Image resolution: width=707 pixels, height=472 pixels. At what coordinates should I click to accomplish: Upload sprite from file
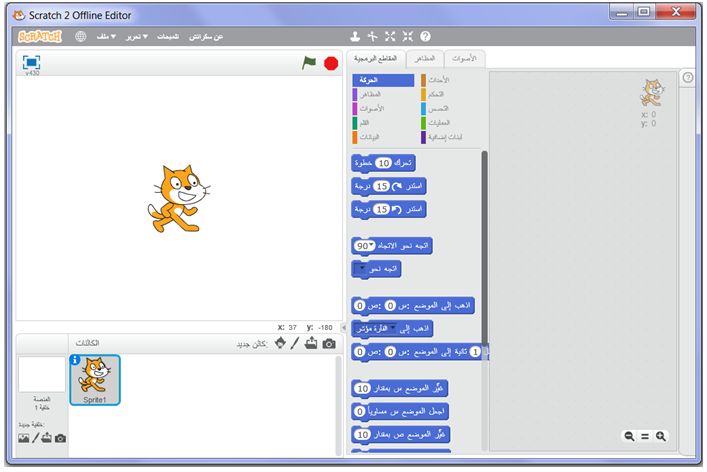point(311,344)
